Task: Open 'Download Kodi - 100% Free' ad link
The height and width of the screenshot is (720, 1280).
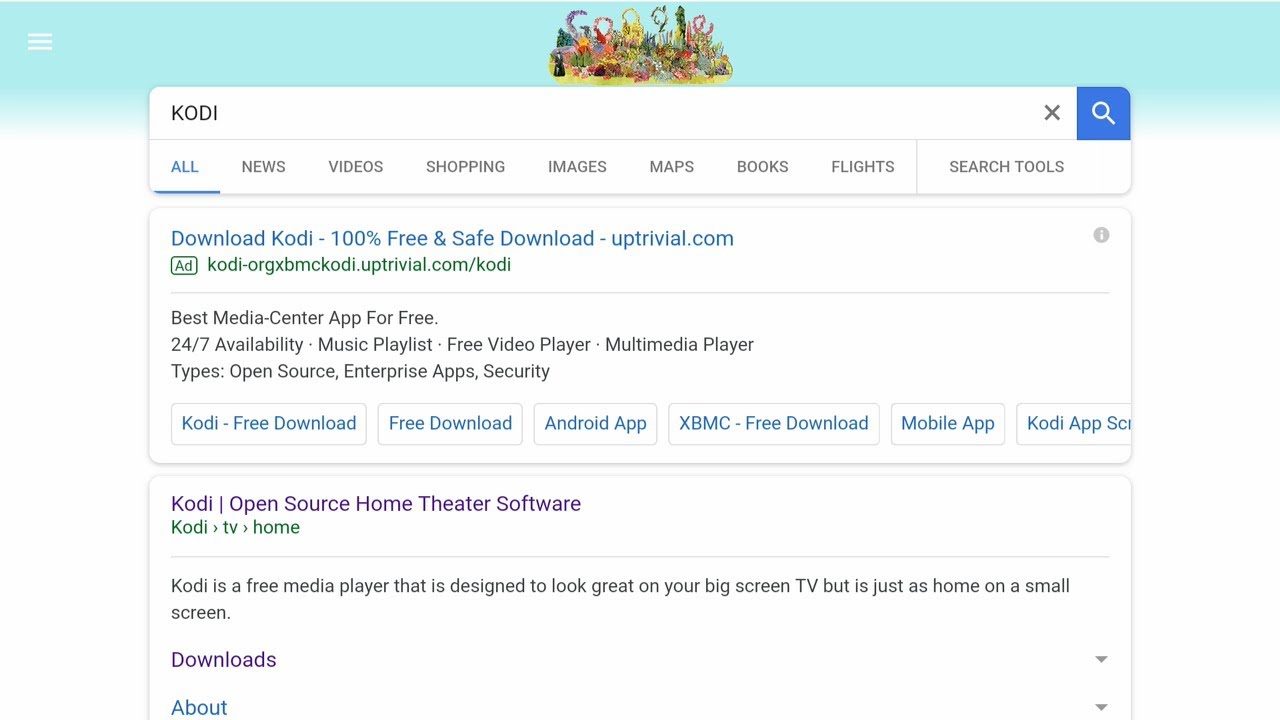Action: tap(452, 238)
